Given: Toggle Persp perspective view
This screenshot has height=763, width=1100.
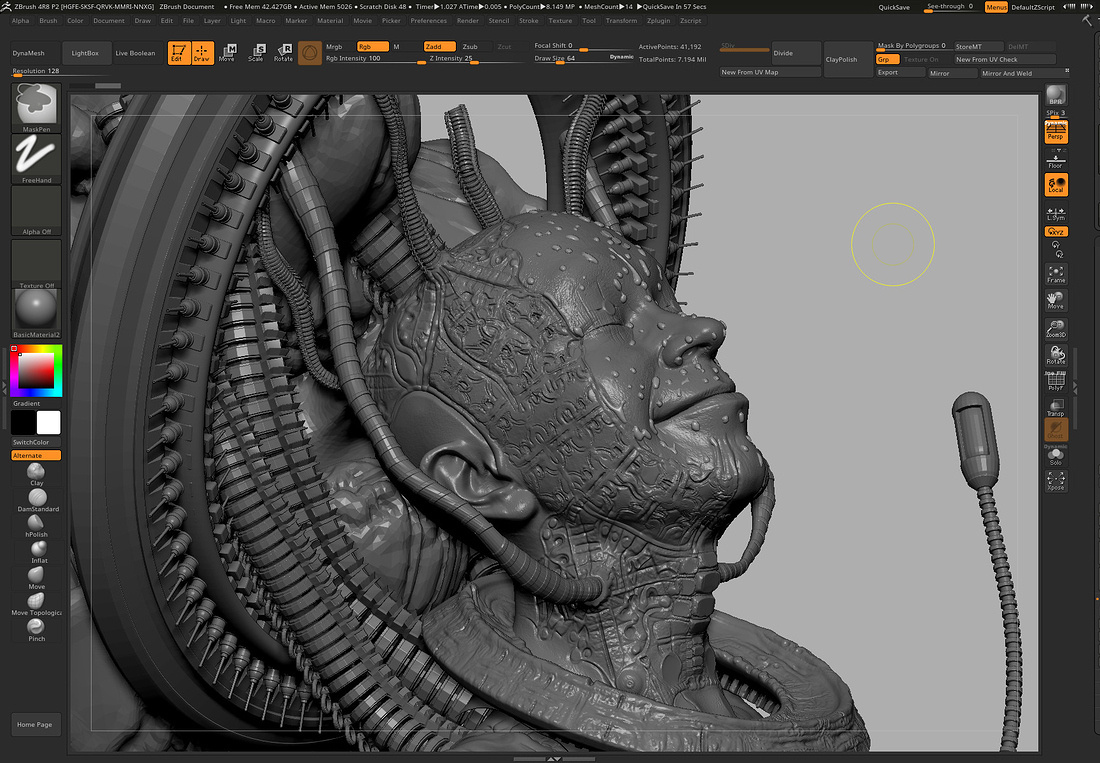Looking at the screenshot, I should click(1056, 132).
